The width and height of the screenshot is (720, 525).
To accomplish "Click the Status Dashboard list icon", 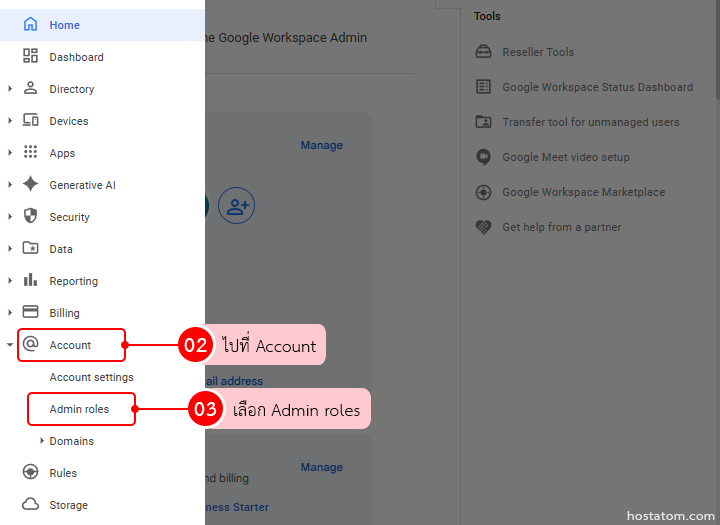I will click(x=483, y=86).
